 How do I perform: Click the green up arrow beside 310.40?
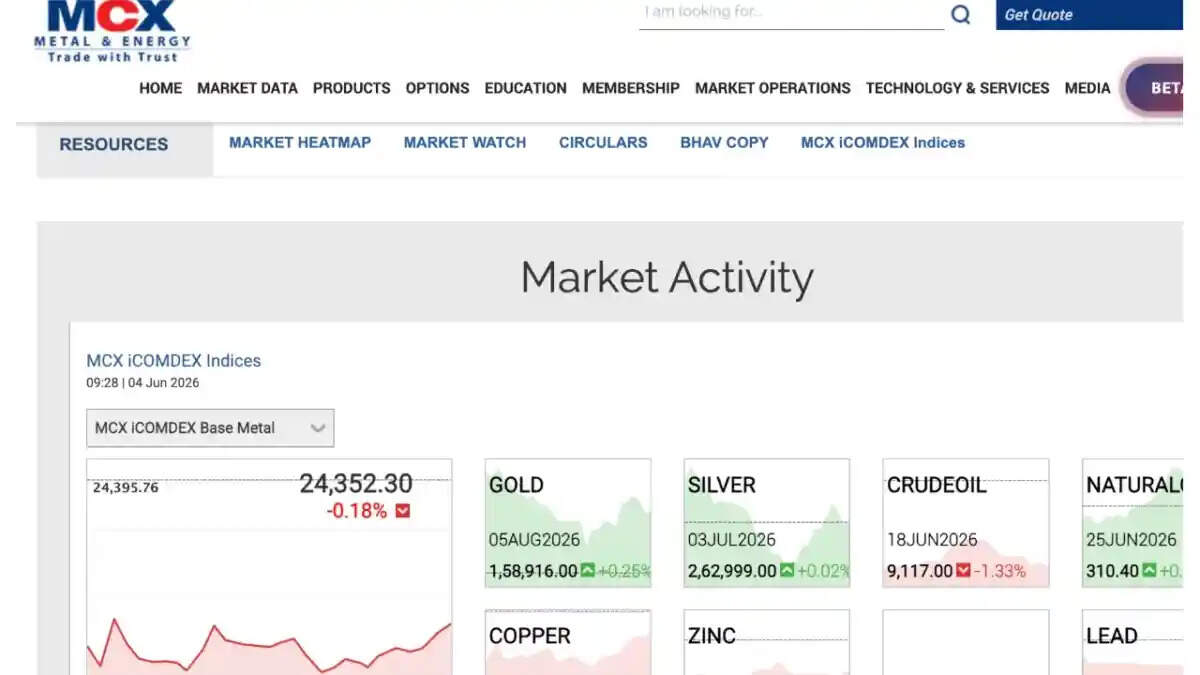click(1149, 571)
